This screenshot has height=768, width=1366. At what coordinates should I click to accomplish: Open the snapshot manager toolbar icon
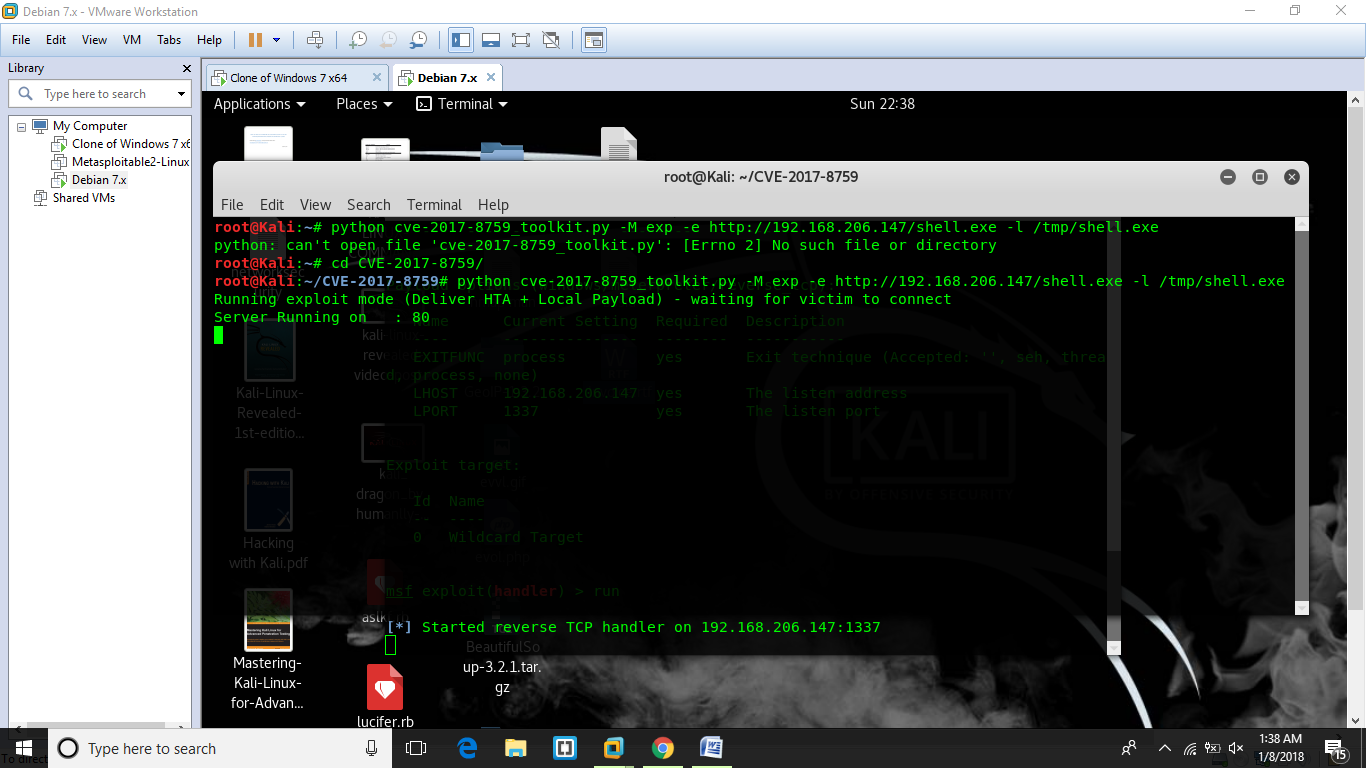pos(419,40)
